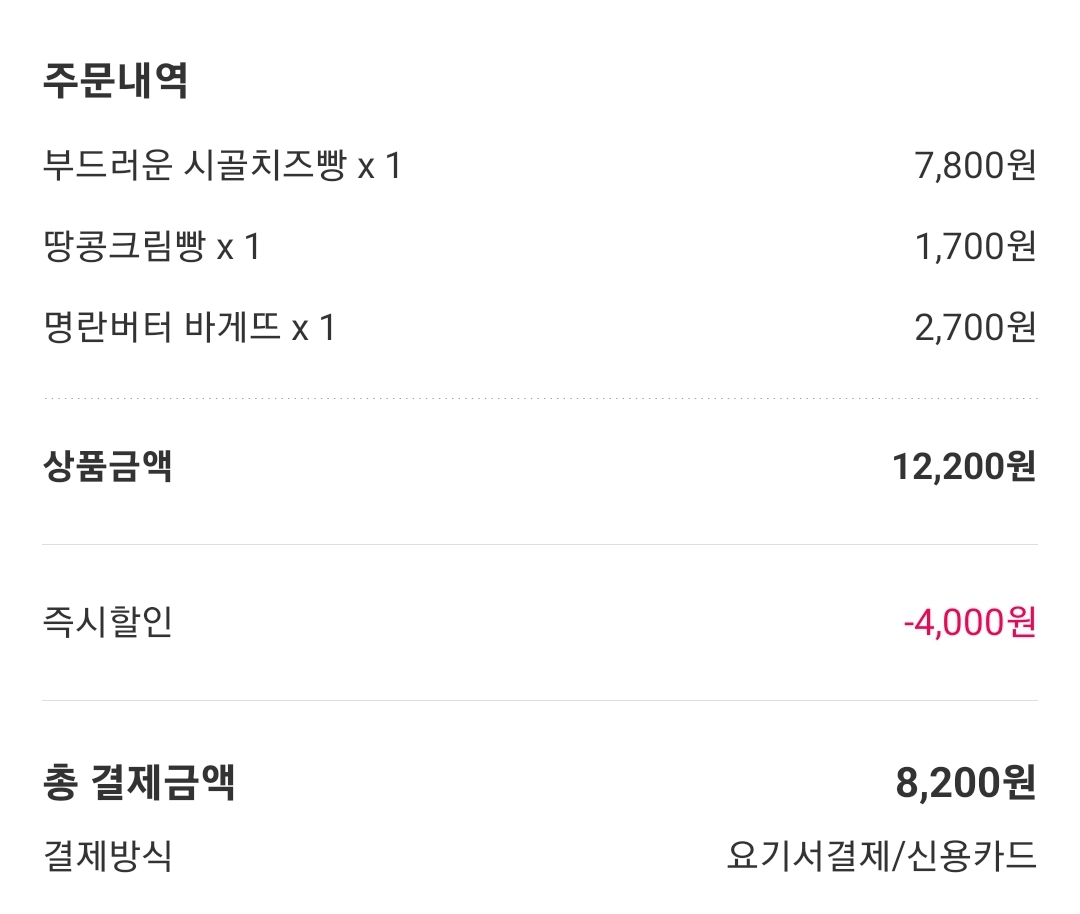The width and height of the screenshot is (1080, 914).
Task: Click the divider line above 총 결제금액
Action: point(540,701)
